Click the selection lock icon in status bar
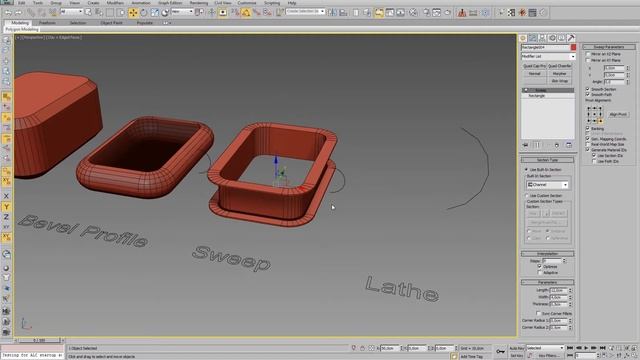The height and width of the screenshot is (360, 640). pos(362,348)
